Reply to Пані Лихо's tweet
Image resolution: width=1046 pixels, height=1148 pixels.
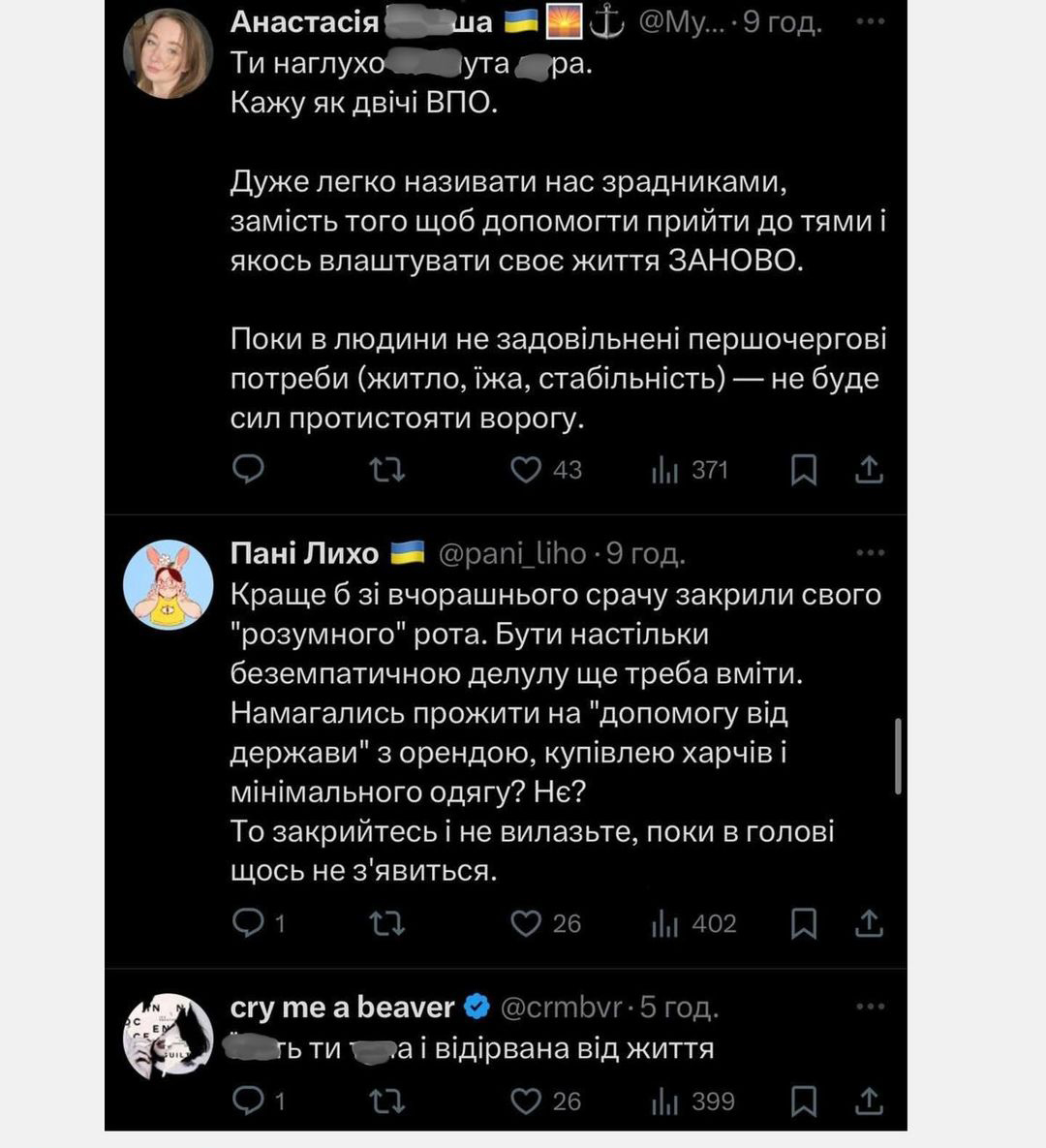pos(249,923)
